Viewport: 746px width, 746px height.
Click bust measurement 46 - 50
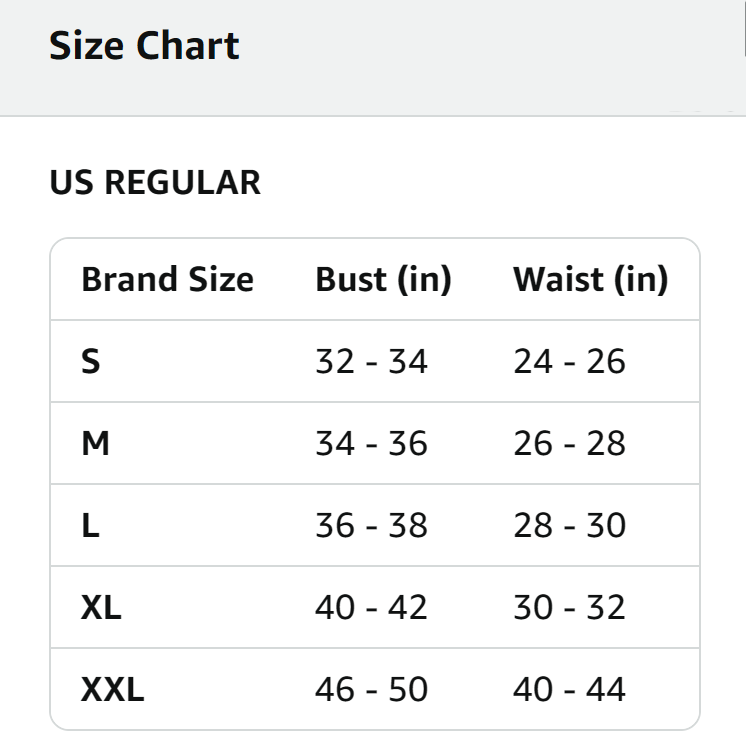click(371, 689)
